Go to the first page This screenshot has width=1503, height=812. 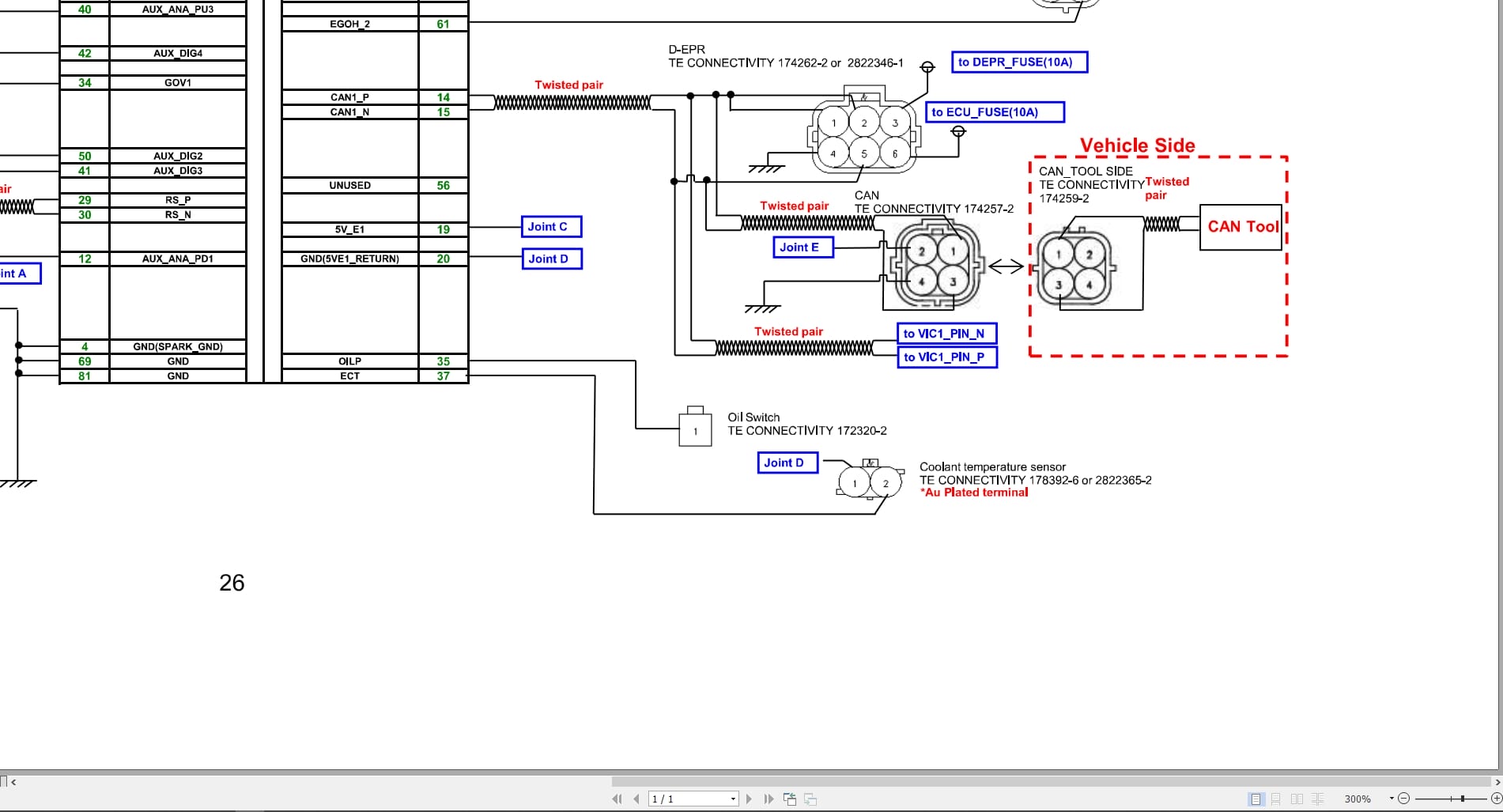point(617,799)
